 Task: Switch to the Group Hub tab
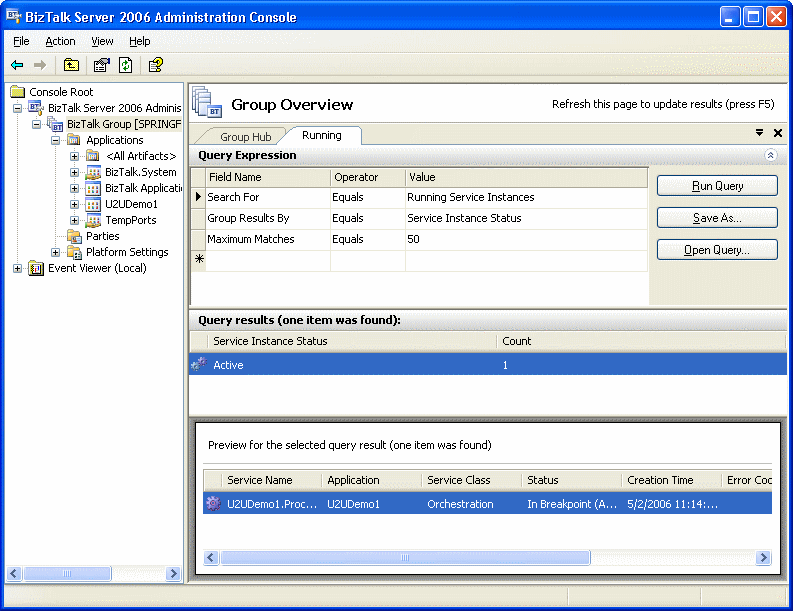point(245,137)
